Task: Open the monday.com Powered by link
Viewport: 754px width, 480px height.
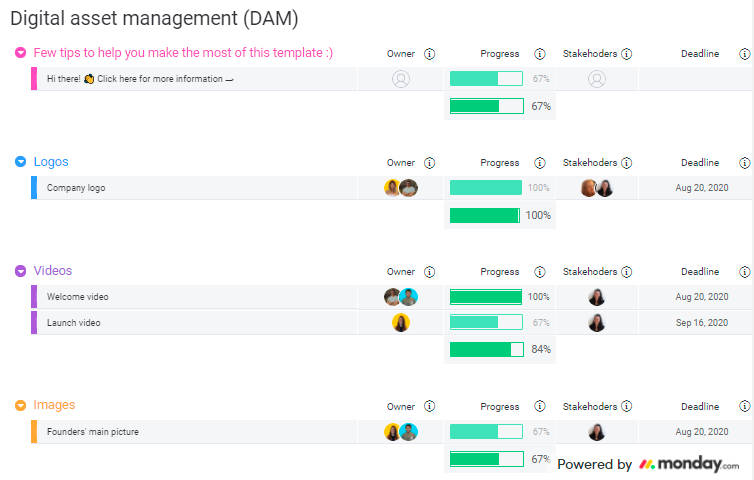Action: (648, 465)
